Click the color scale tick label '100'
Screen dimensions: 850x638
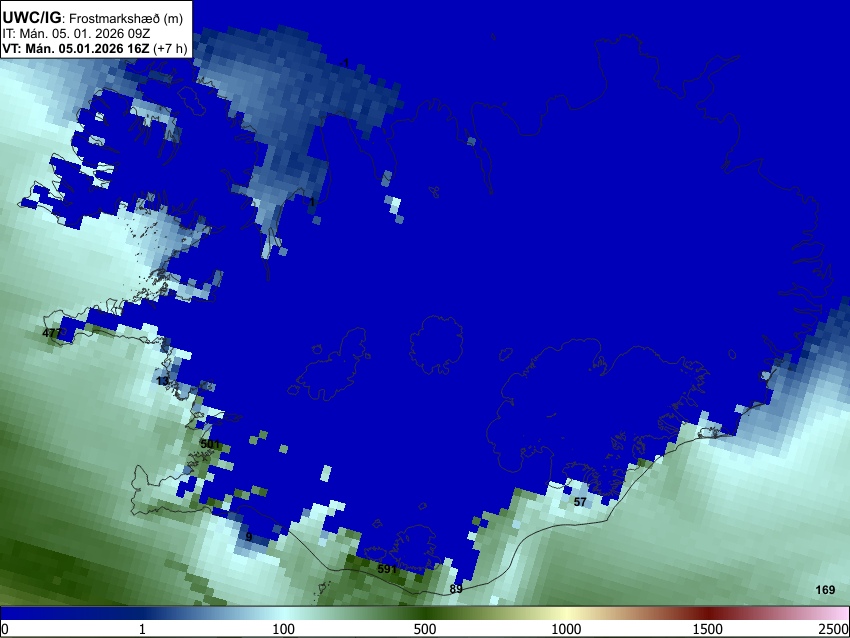[x=283, y=629]
